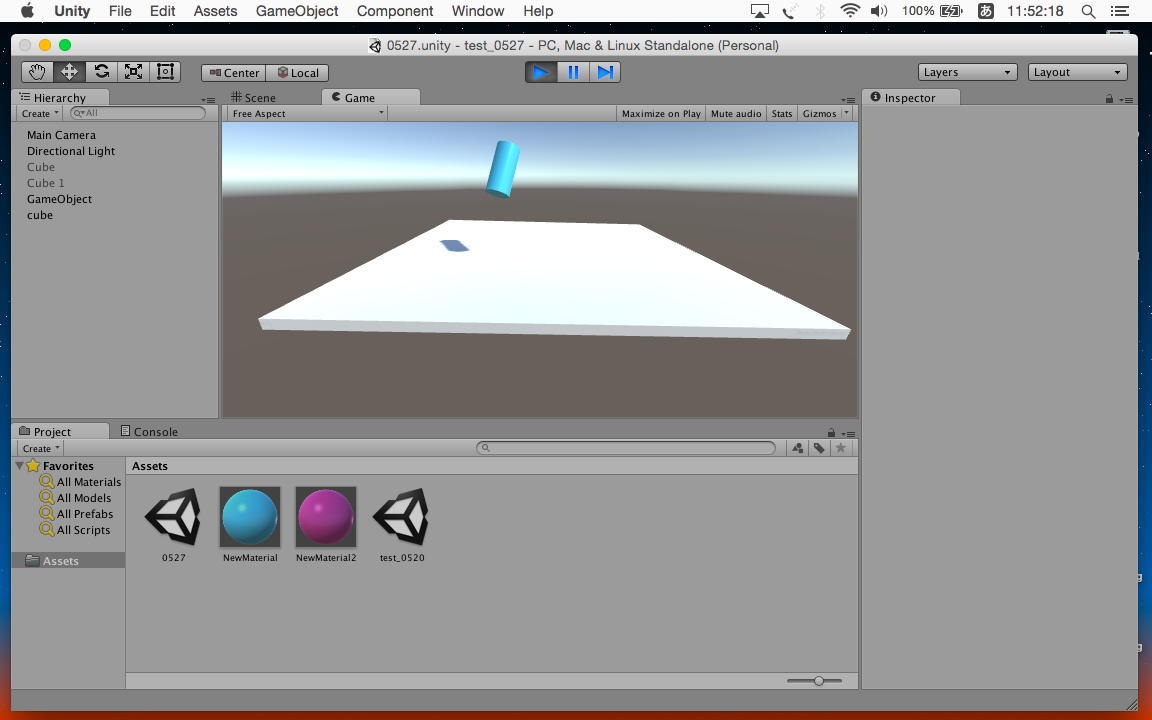Toggle pivot Center button
The width and height of the screenshot is (1152, 720).
(x=234, y=73)
